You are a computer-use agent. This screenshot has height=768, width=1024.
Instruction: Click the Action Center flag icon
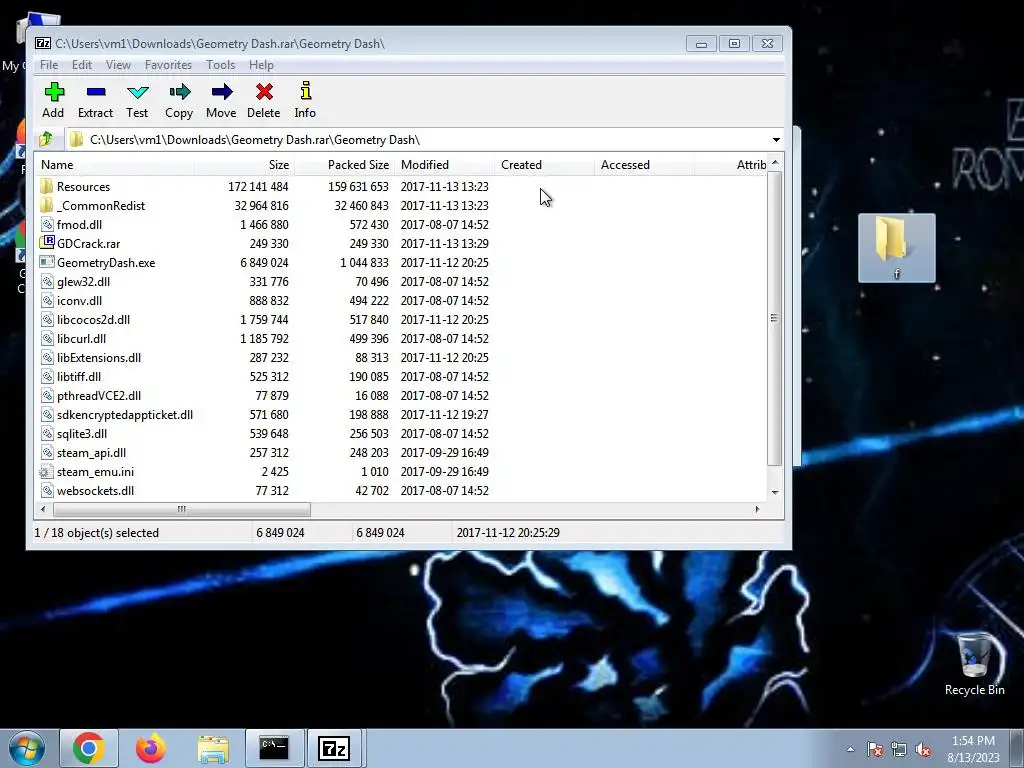click(875, 749)
